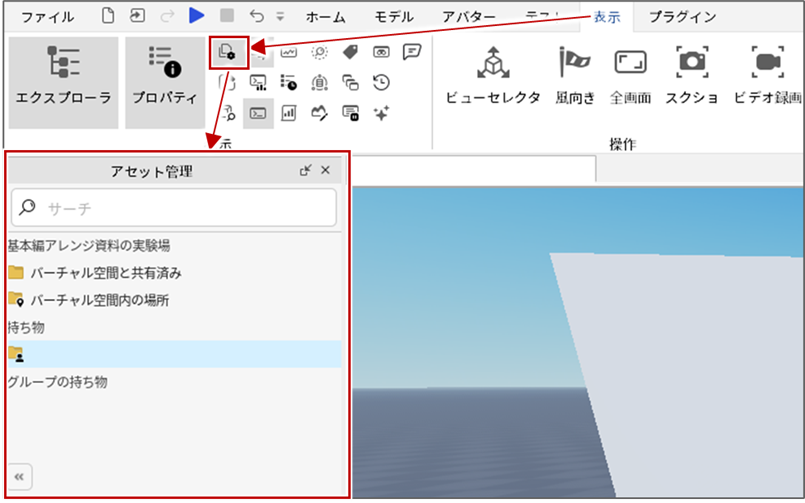Viewport: 805px width, 503px height.
Task: Click the VR goggles icon
Action: (x=381, y=52)
